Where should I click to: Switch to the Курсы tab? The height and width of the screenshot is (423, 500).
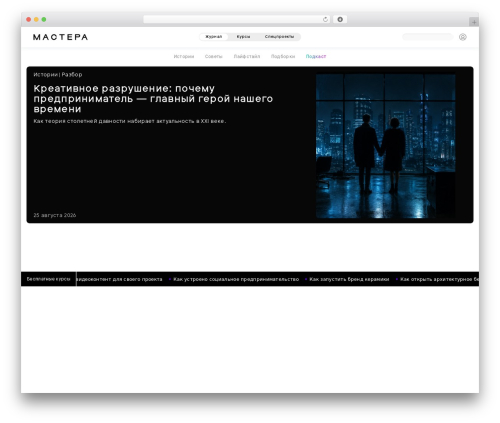point(243,37)
